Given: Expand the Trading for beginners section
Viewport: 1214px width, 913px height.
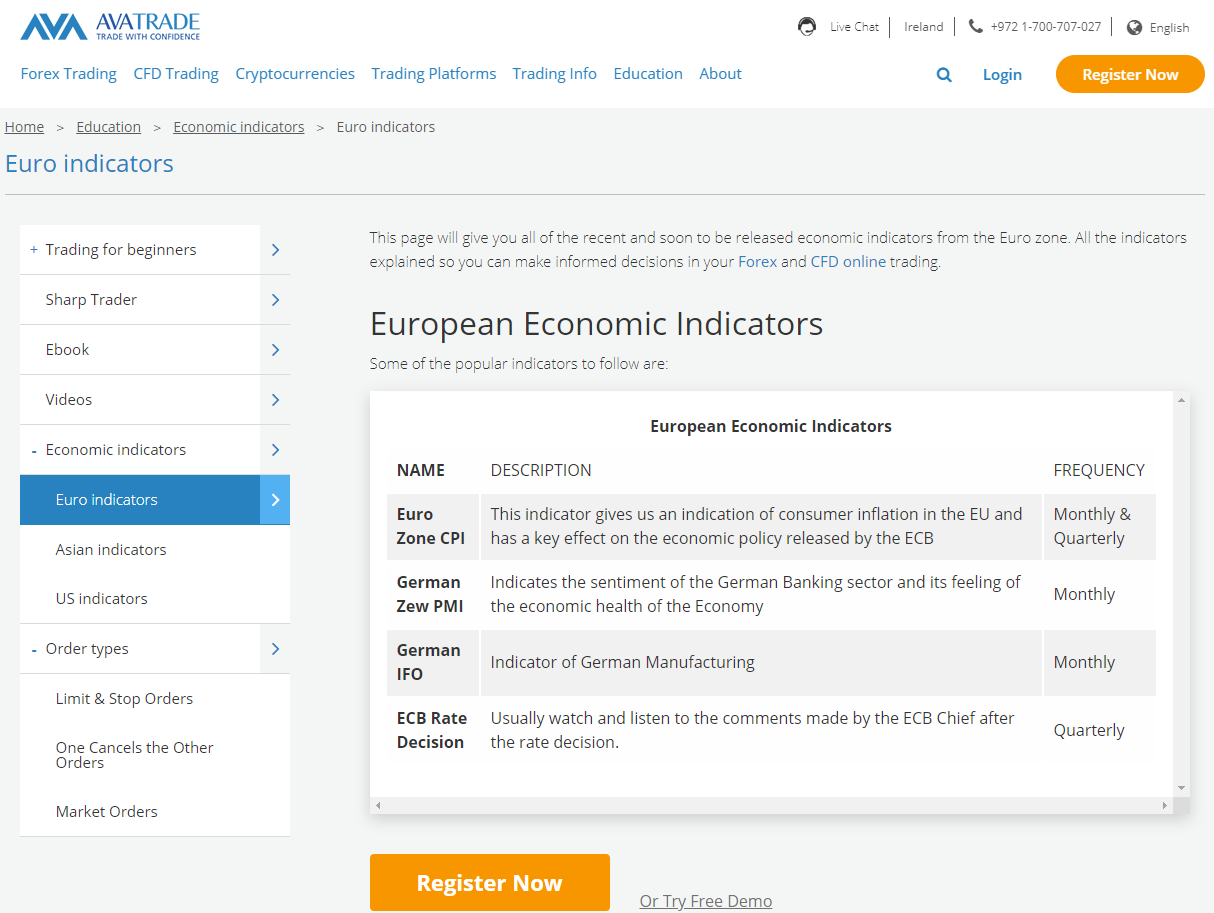Looking at the screenshot, I should (x=34, y=250).
